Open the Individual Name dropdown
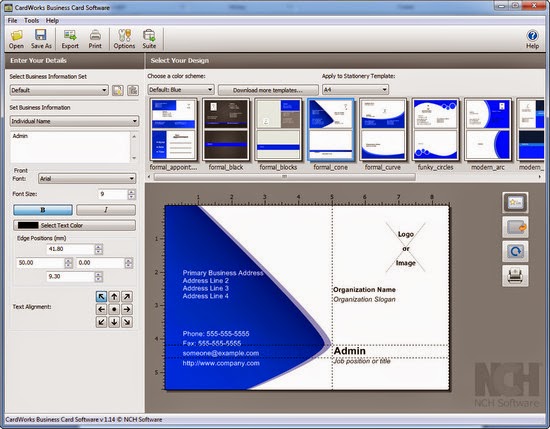This screenshot has width=550, height=429. pyautogui.click(x=74, y=121)
